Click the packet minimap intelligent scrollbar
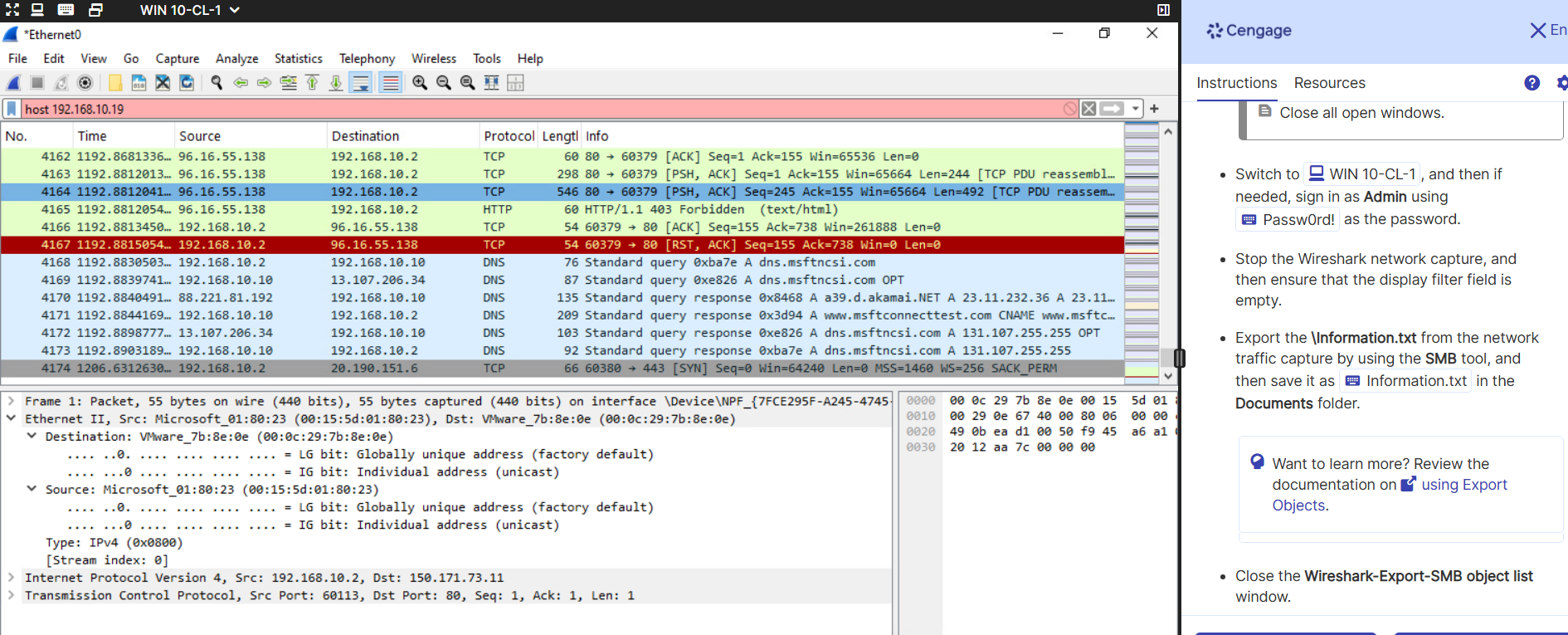The height and width of the screenshot is (635, 1568). pos(1142,252)
